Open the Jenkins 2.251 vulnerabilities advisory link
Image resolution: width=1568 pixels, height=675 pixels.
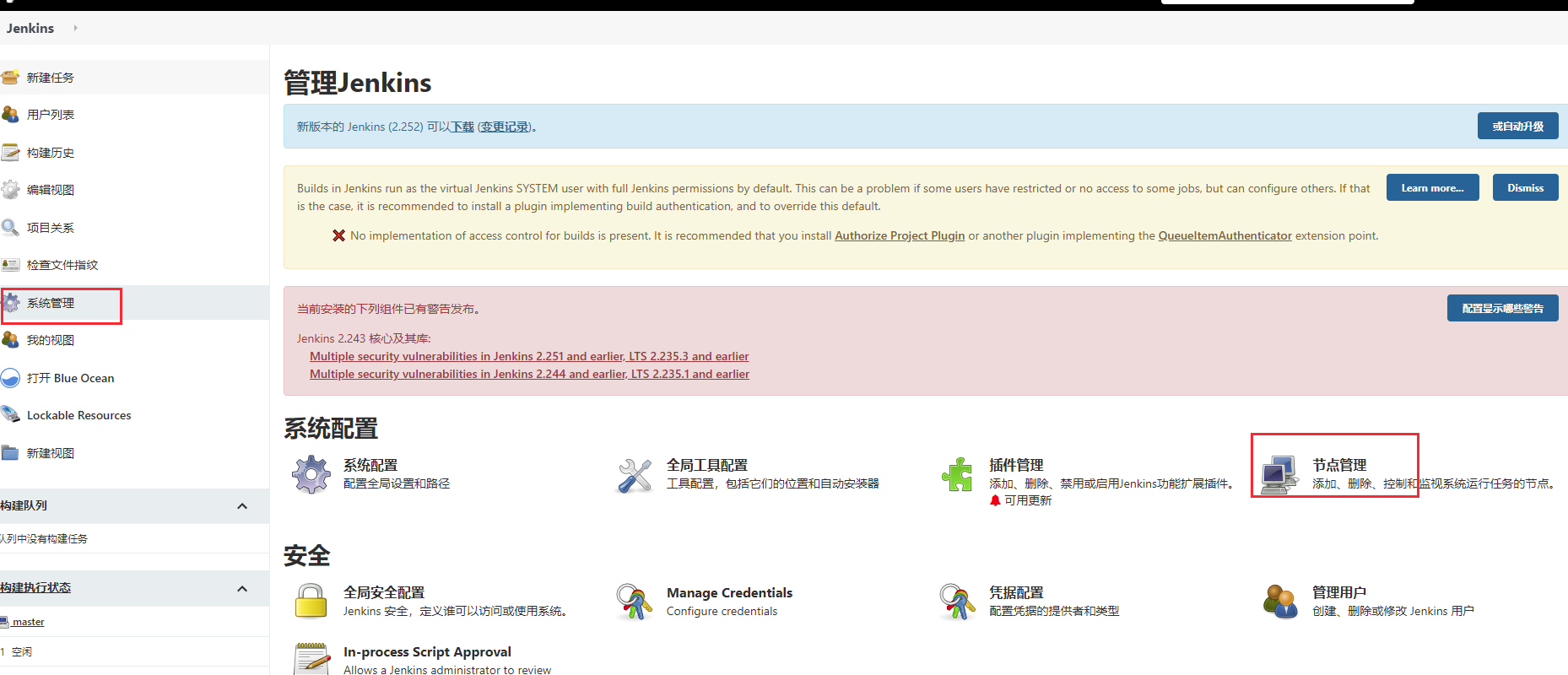tap(529, 356)
